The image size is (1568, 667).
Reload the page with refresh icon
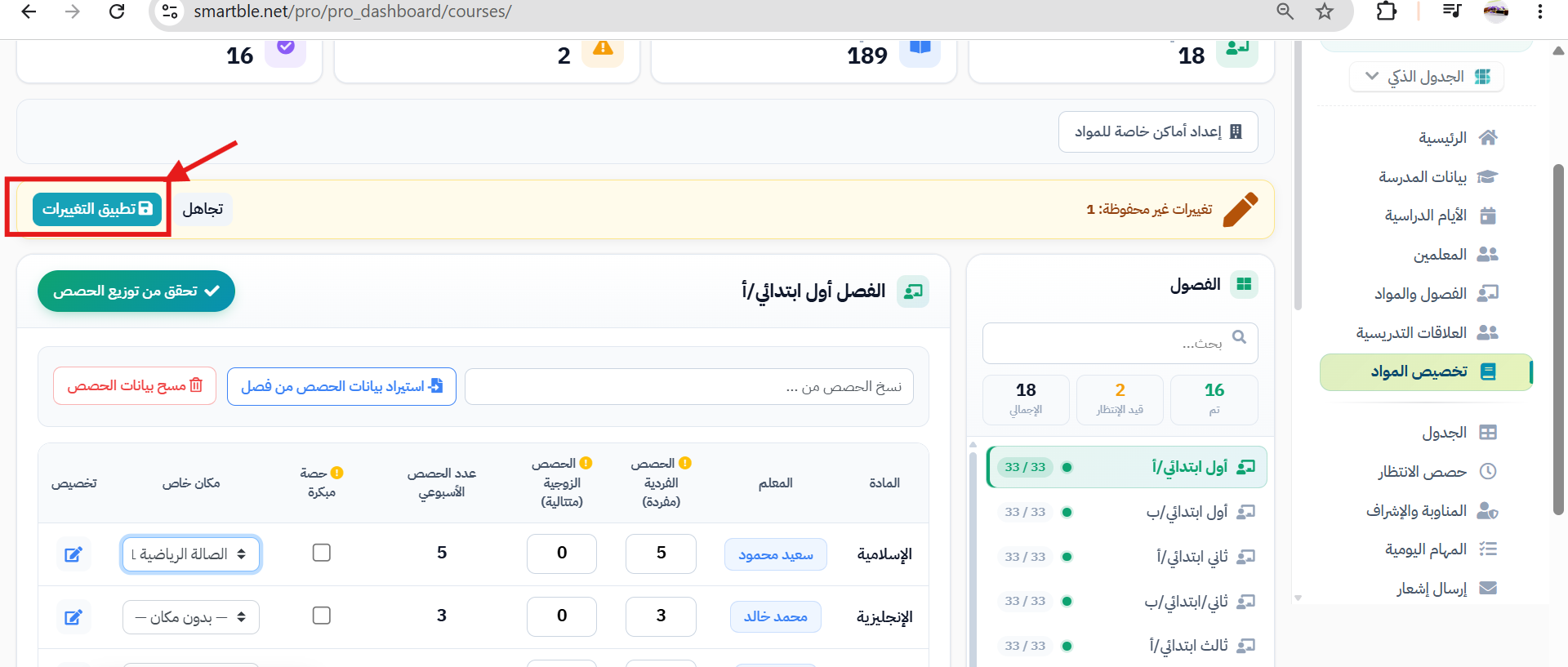coord(117,11)
